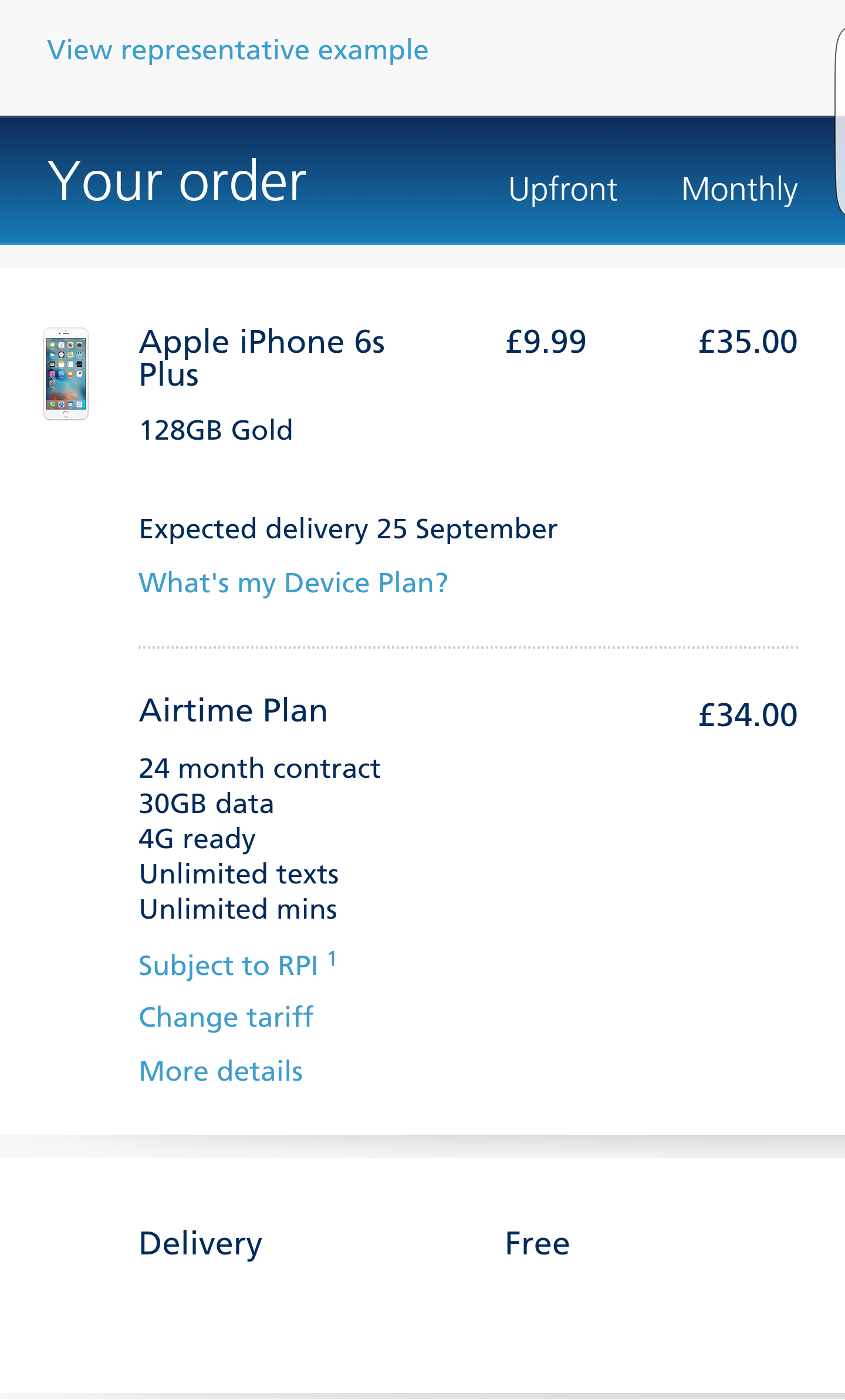The width and height of the screenshot is (845, 1400).
Task: Click the Delivery row label
Action: (200, 1243)
